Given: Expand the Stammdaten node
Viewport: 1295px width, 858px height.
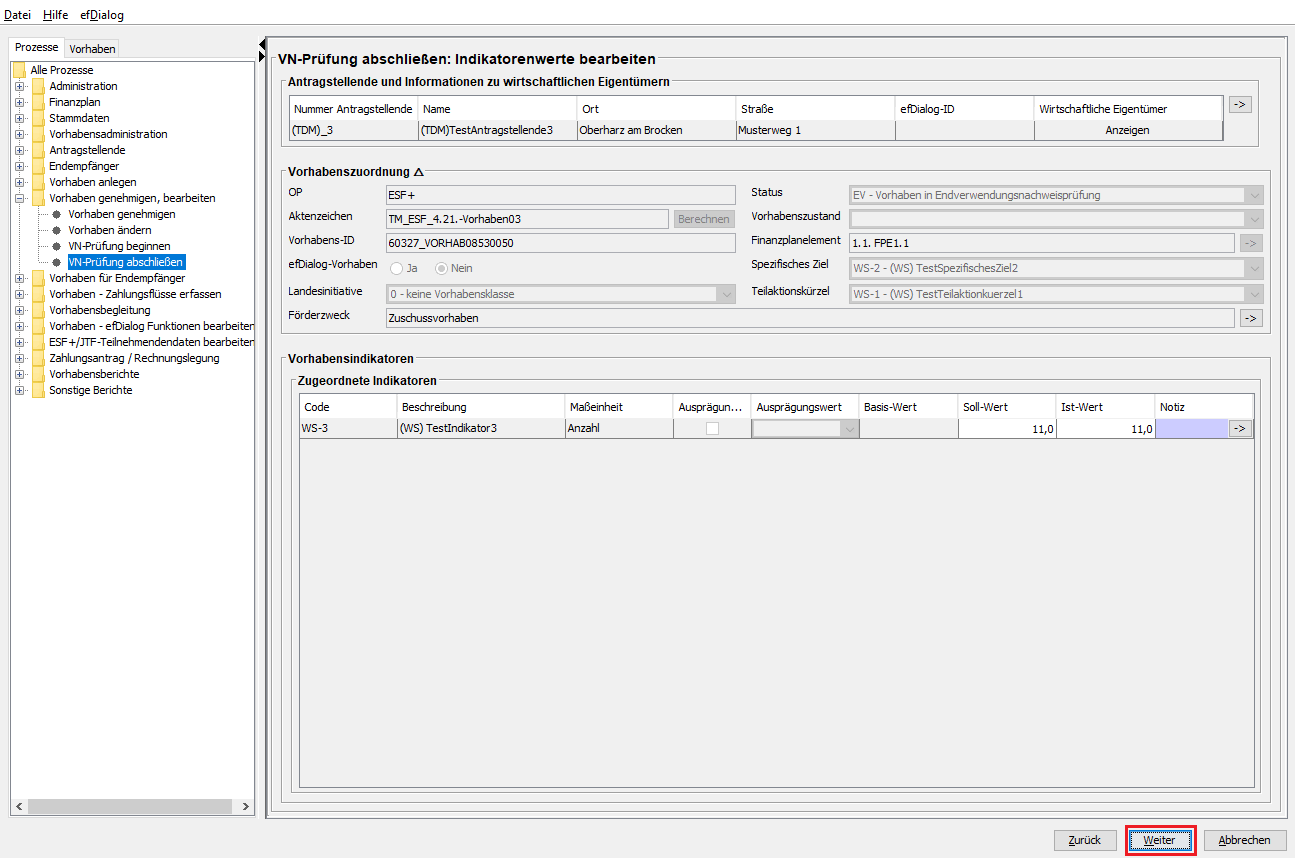Looking at the screenshot, I should pyautogui.click(x=19, y=118).
